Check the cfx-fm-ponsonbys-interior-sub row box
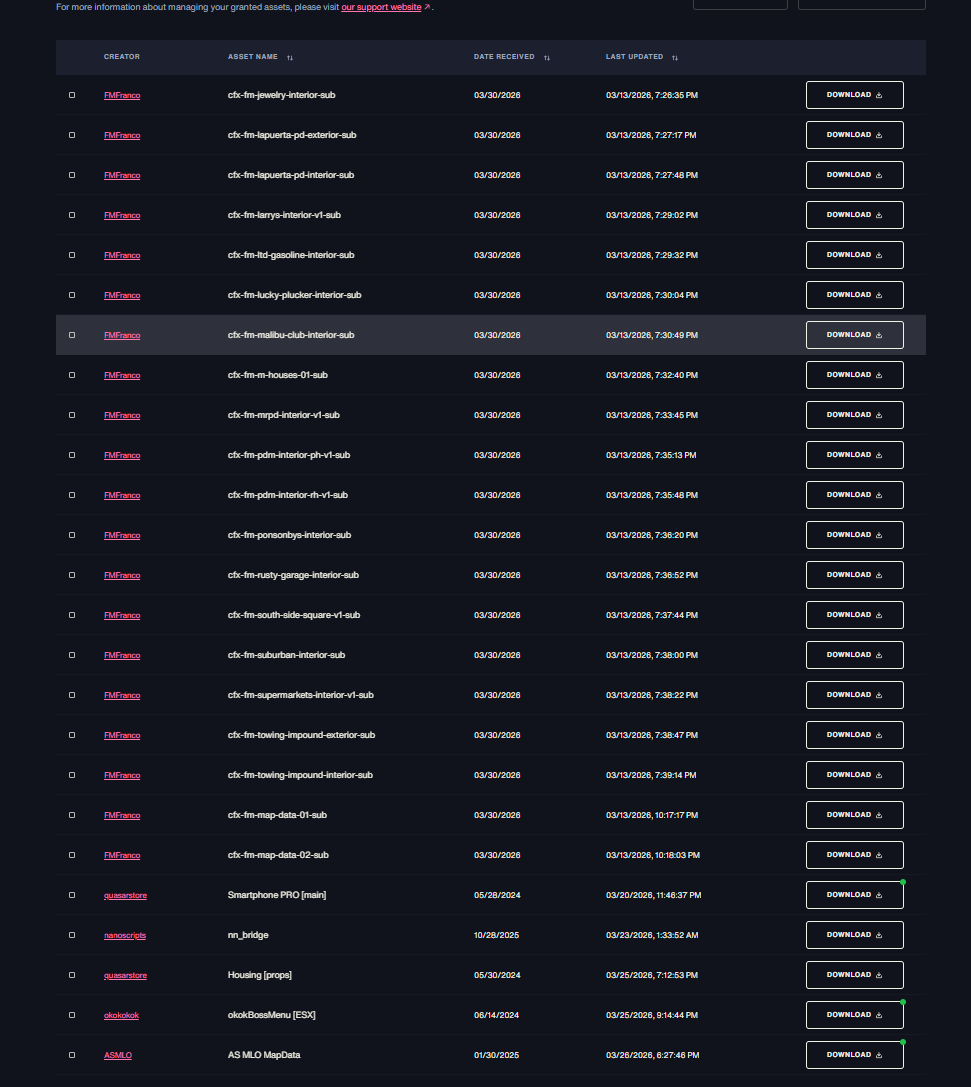This screenshot has height=1087, width=971. coord(72,535)
